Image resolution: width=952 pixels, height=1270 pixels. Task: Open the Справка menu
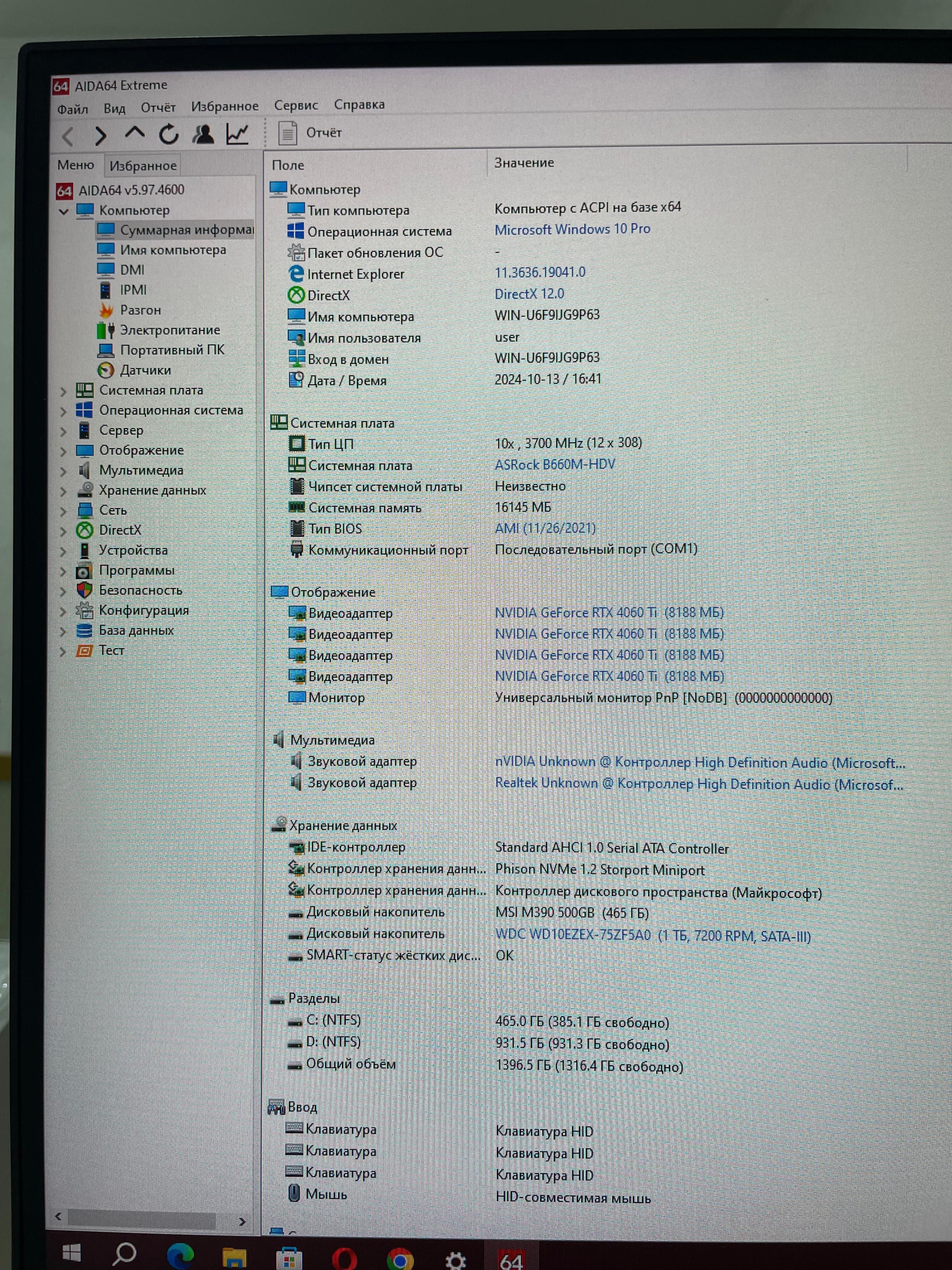pos(359,105)
